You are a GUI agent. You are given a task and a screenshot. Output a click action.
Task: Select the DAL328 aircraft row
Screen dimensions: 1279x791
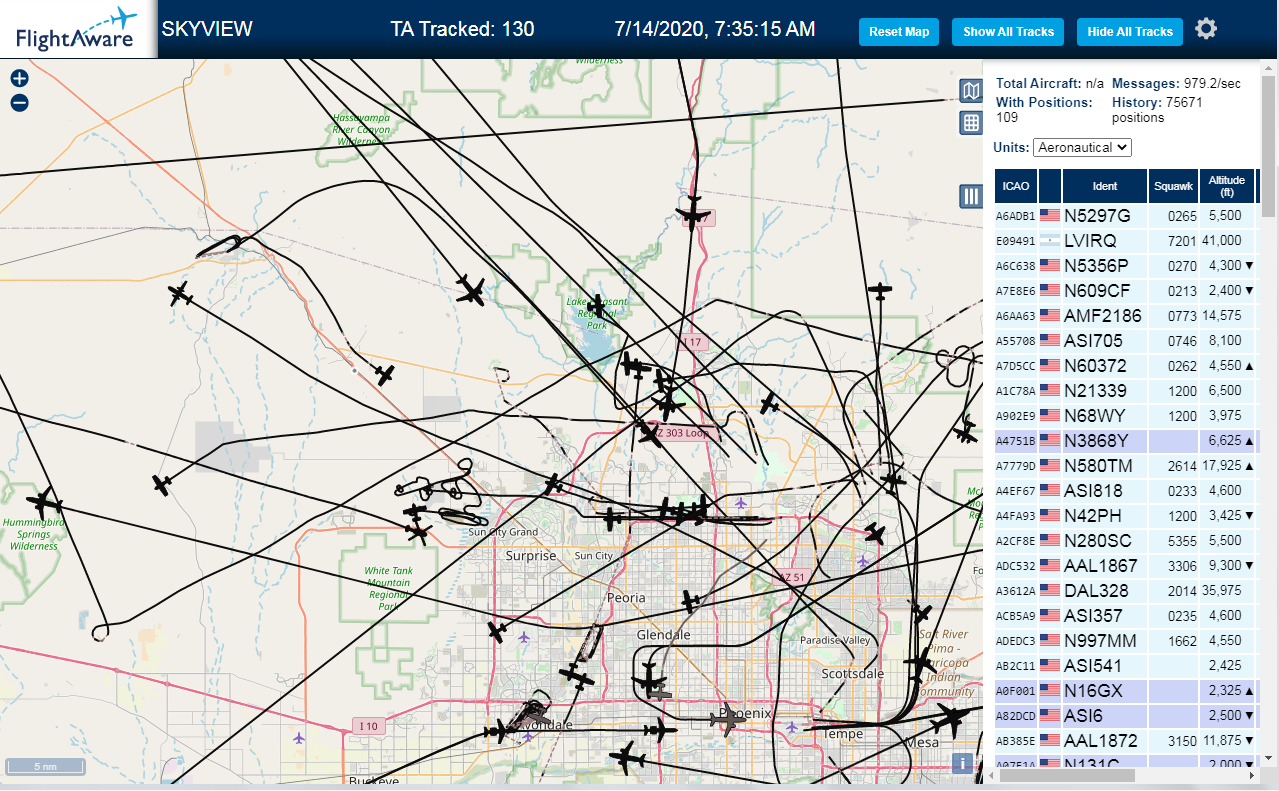(x=1127, y=590)
